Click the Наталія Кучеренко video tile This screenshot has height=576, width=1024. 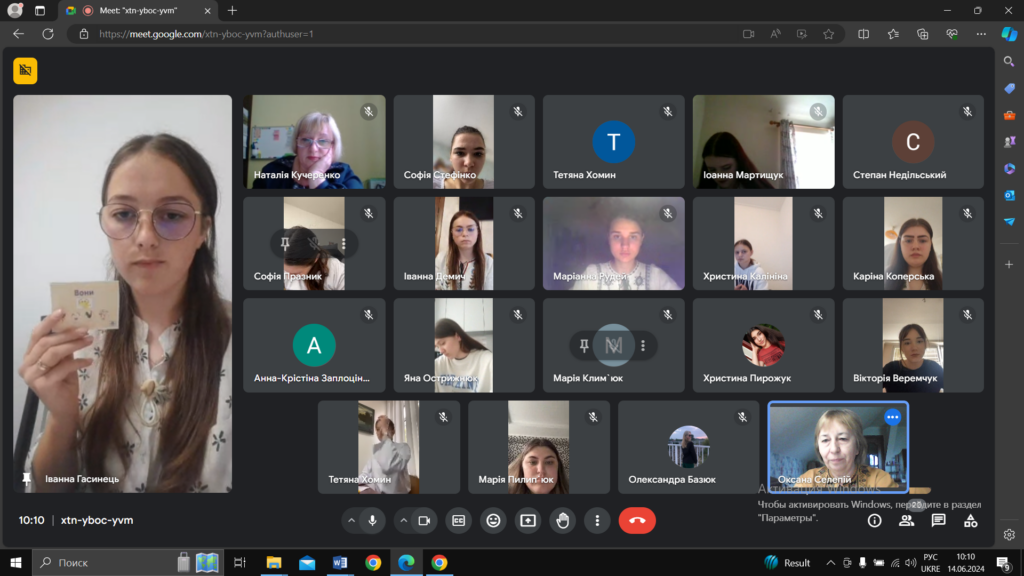314,142
